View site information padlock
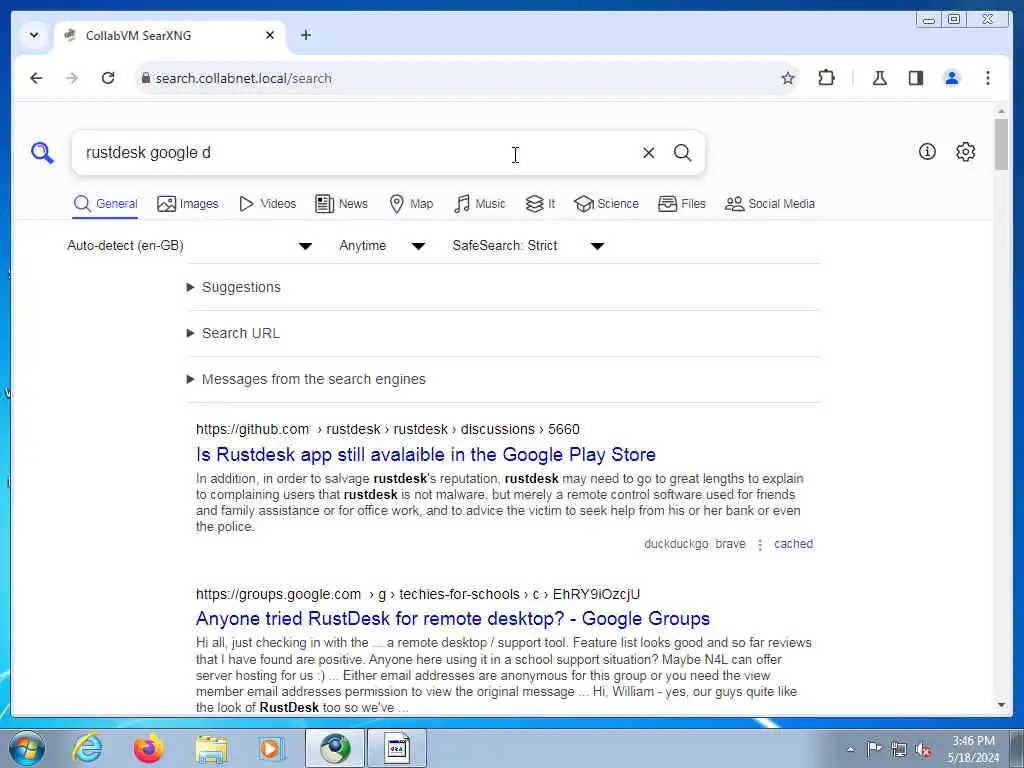This screenshot has width=1024, height=768. click(145, 78)
